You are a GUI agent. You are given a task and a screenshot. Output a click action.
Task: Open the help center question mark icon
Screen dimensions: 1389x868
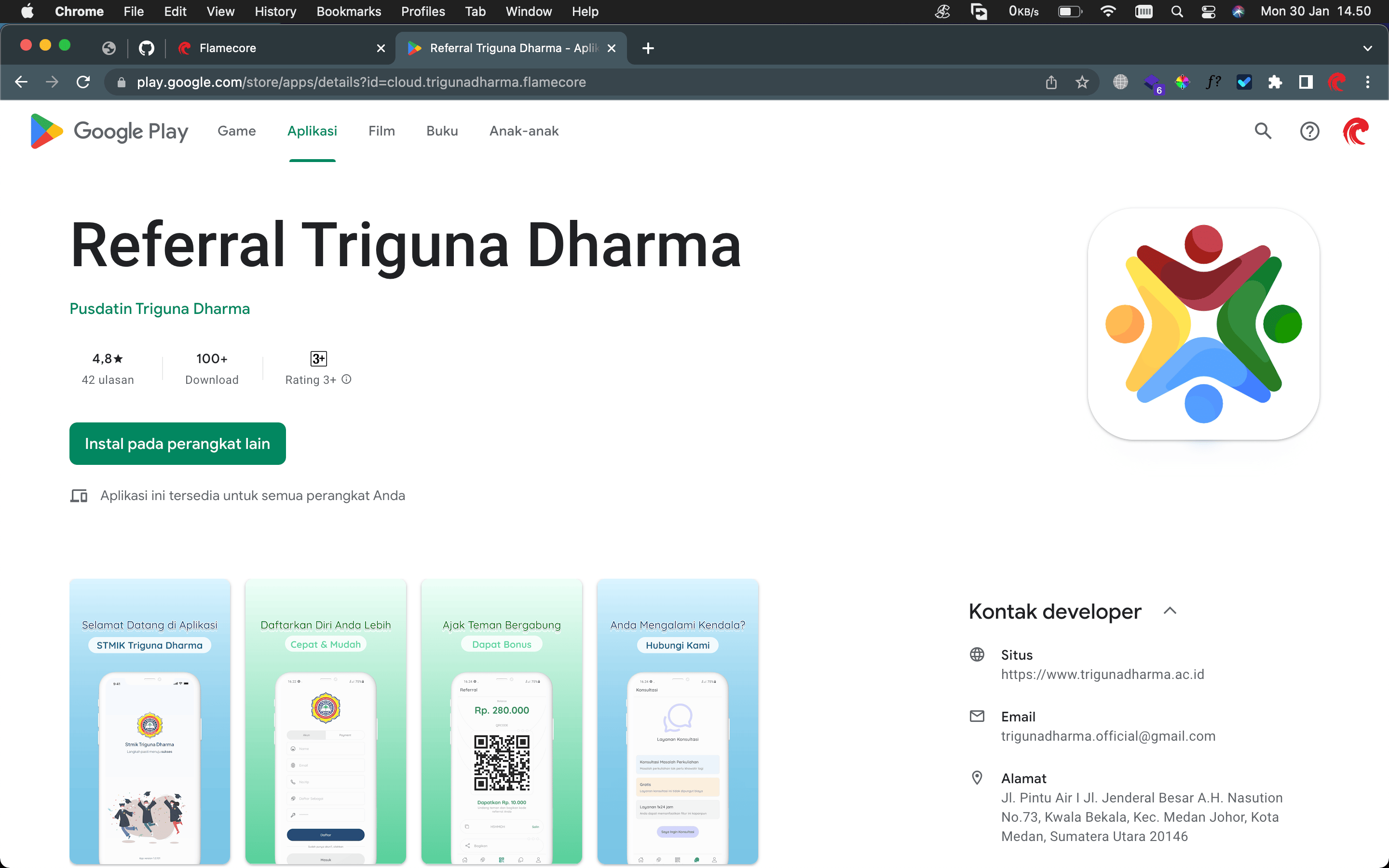(x=1309, y=132)
